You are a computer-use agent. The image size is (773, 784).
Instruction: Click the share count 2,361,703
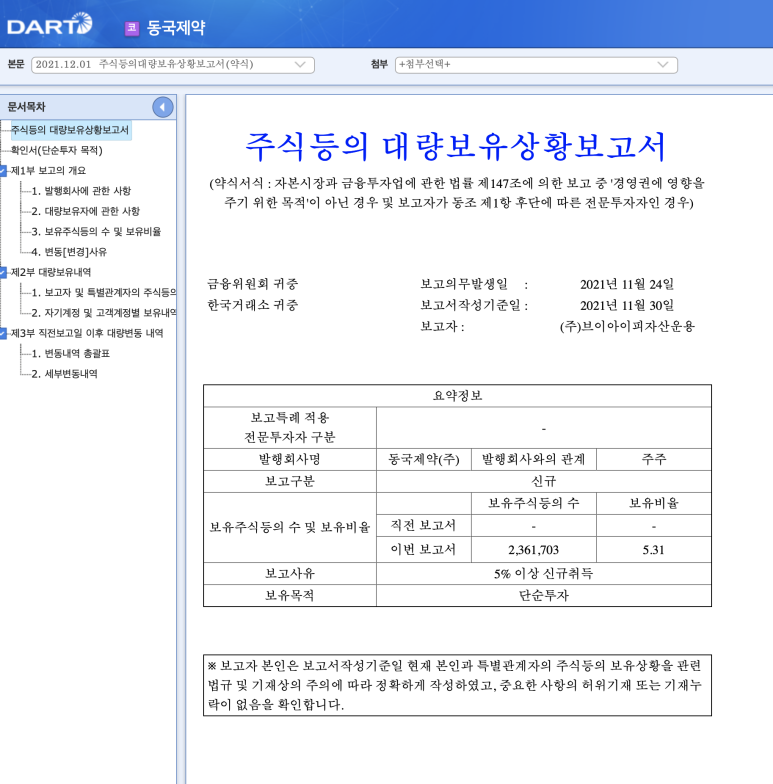[x=534, y=550]
